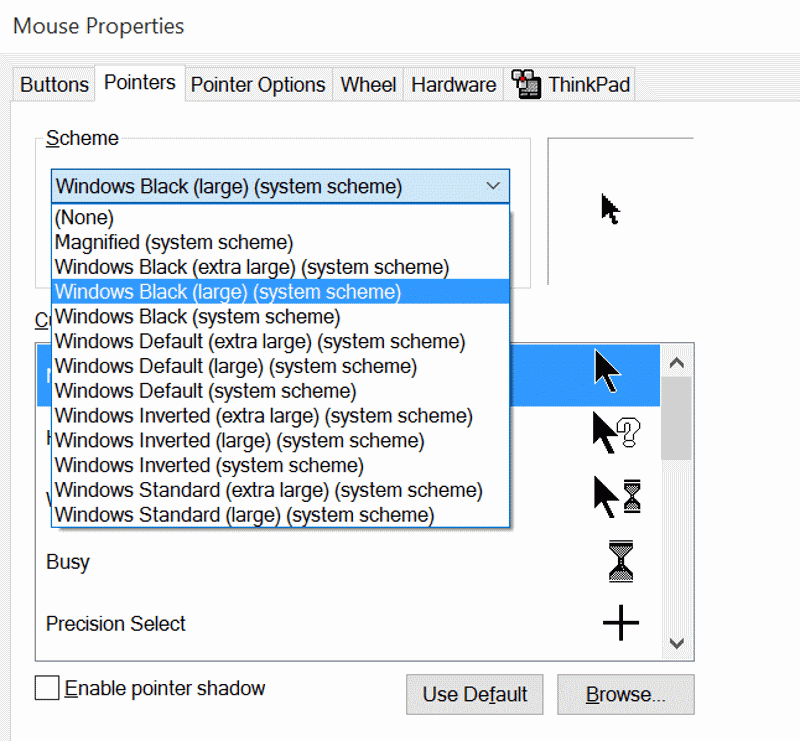Click the cursor list scrollbar thumb
Viewport: 800px width, 741px height.
tap(677, 418)
